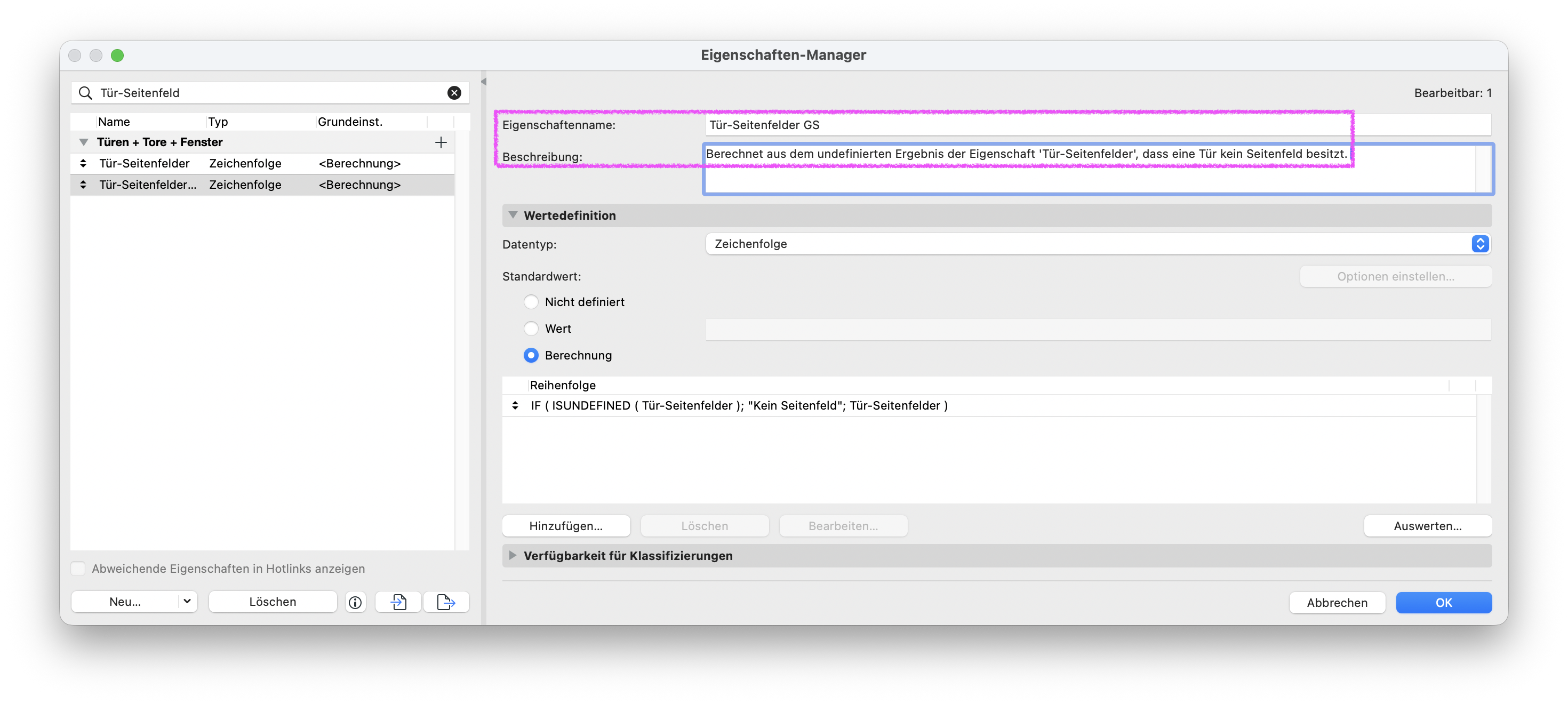This screenshot has width=1568, height=704.
Task: Click the Hinzufügen... button
Action: tap(565, 526)
